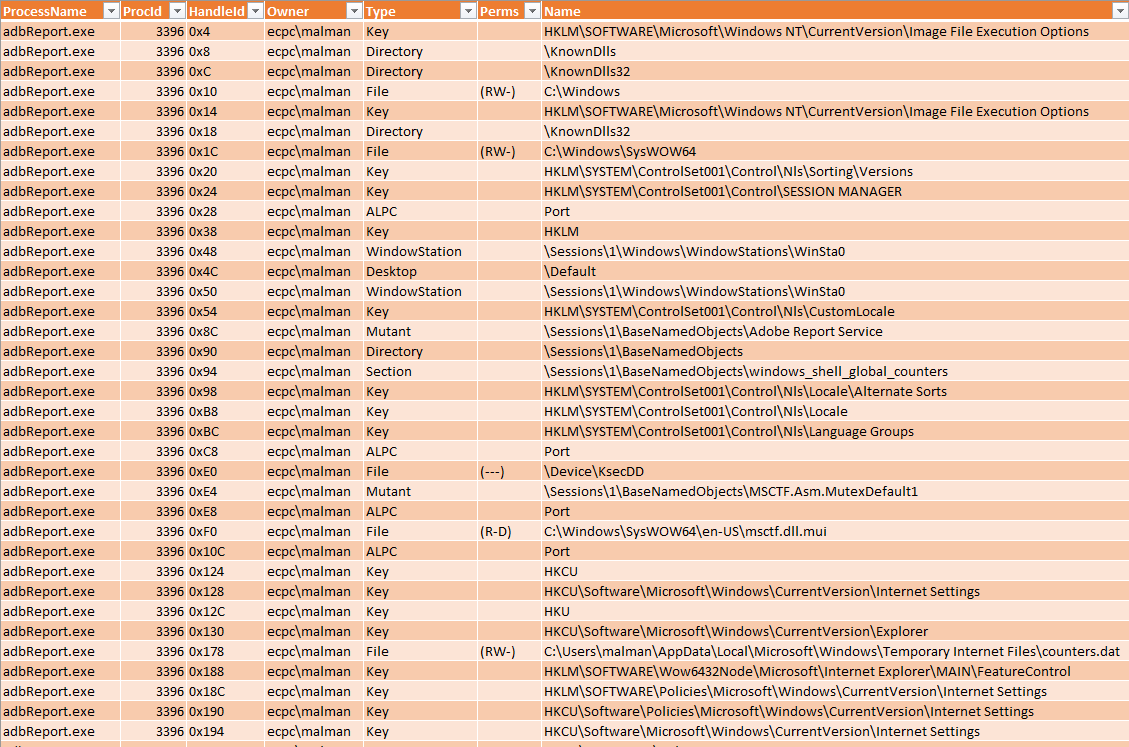Select the HKCU name cell

pos(835,571)
